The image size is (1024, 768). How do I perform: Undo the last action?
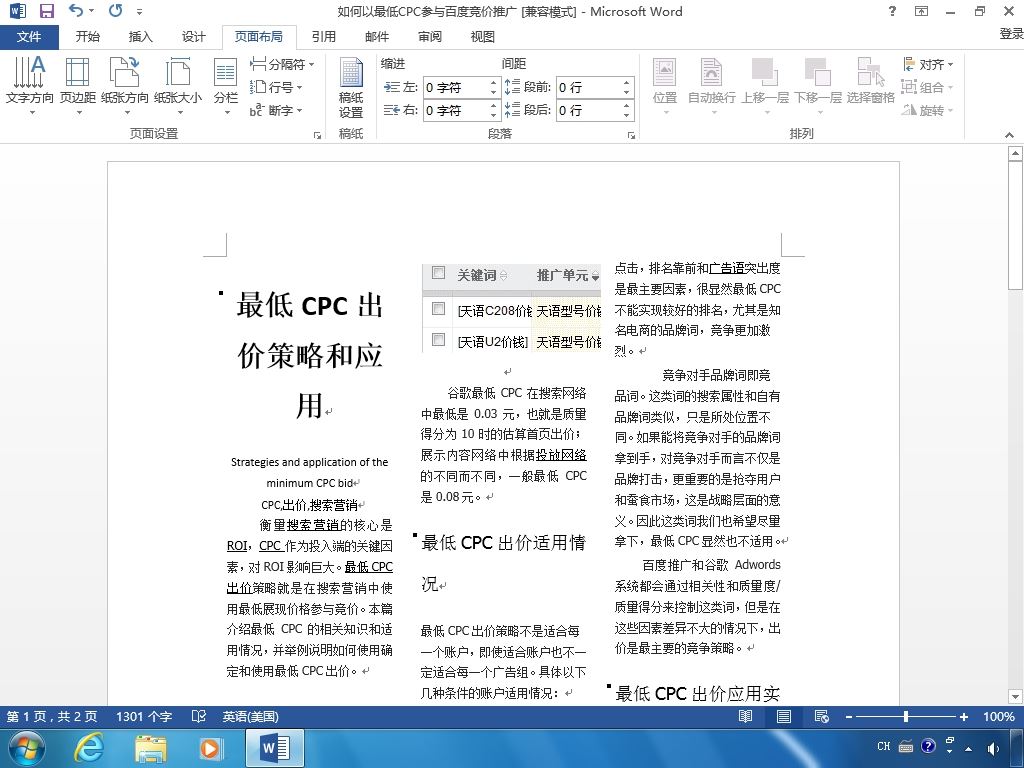click(76, 10)
